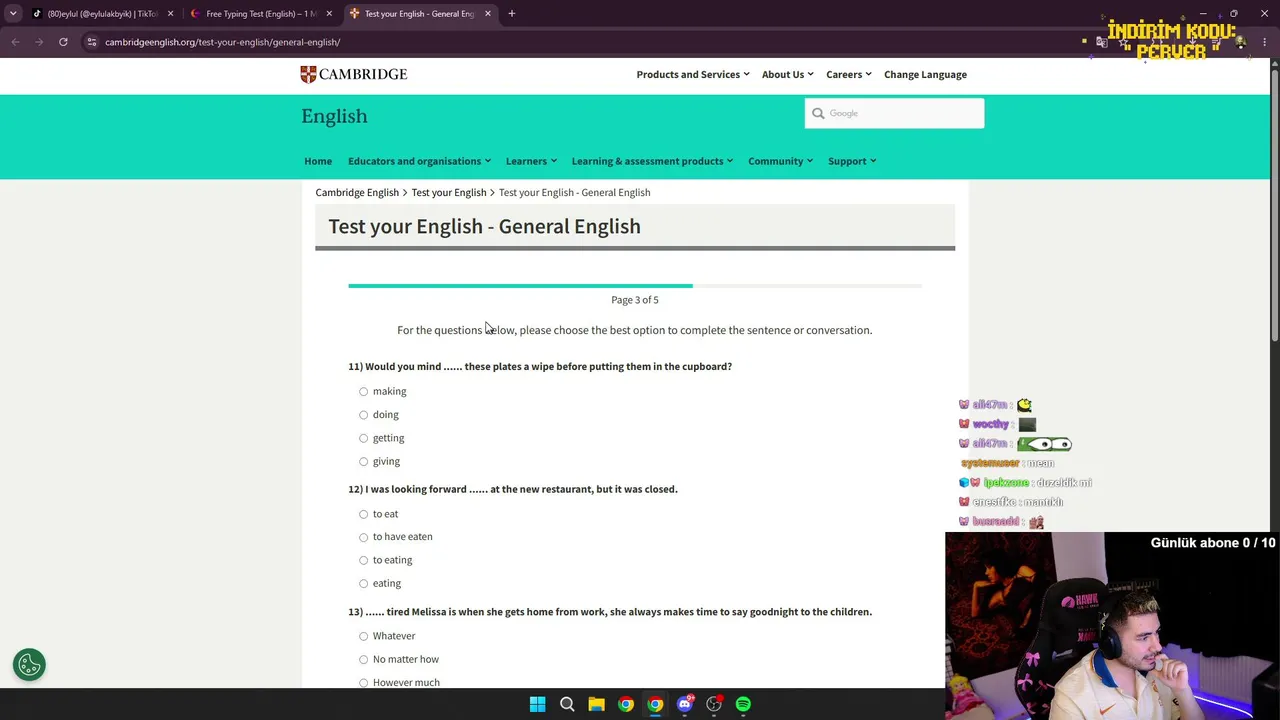Go back with the browser back arrow
The image size is (1280, 720).
pyautogui.click(x=15, y=42)
